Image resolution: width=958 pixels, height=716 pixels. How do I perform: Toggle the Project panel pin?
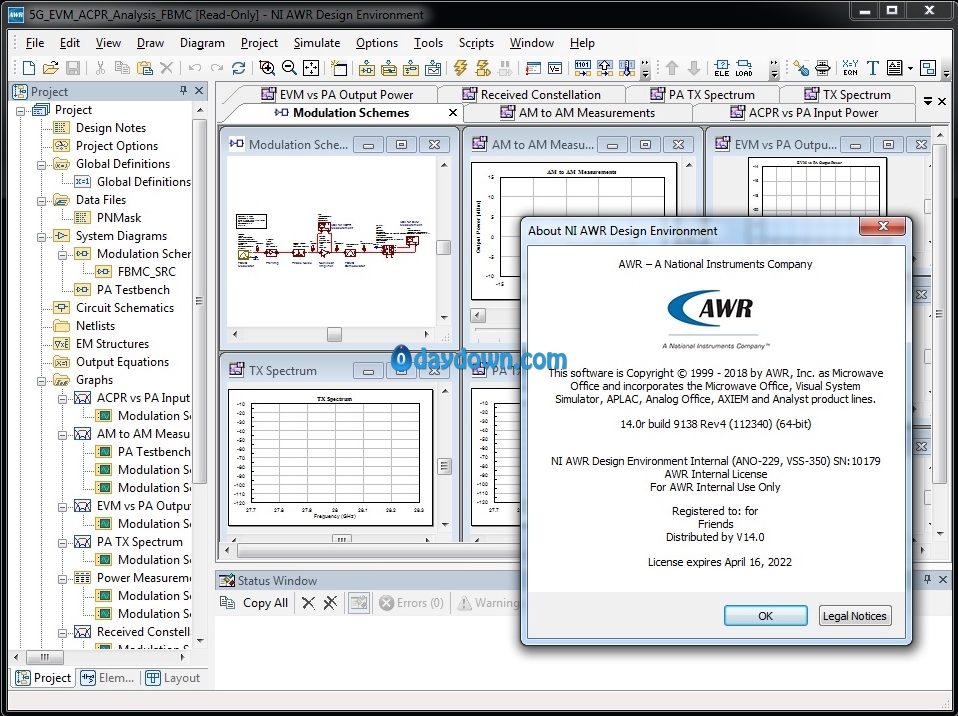click(183, 91)
